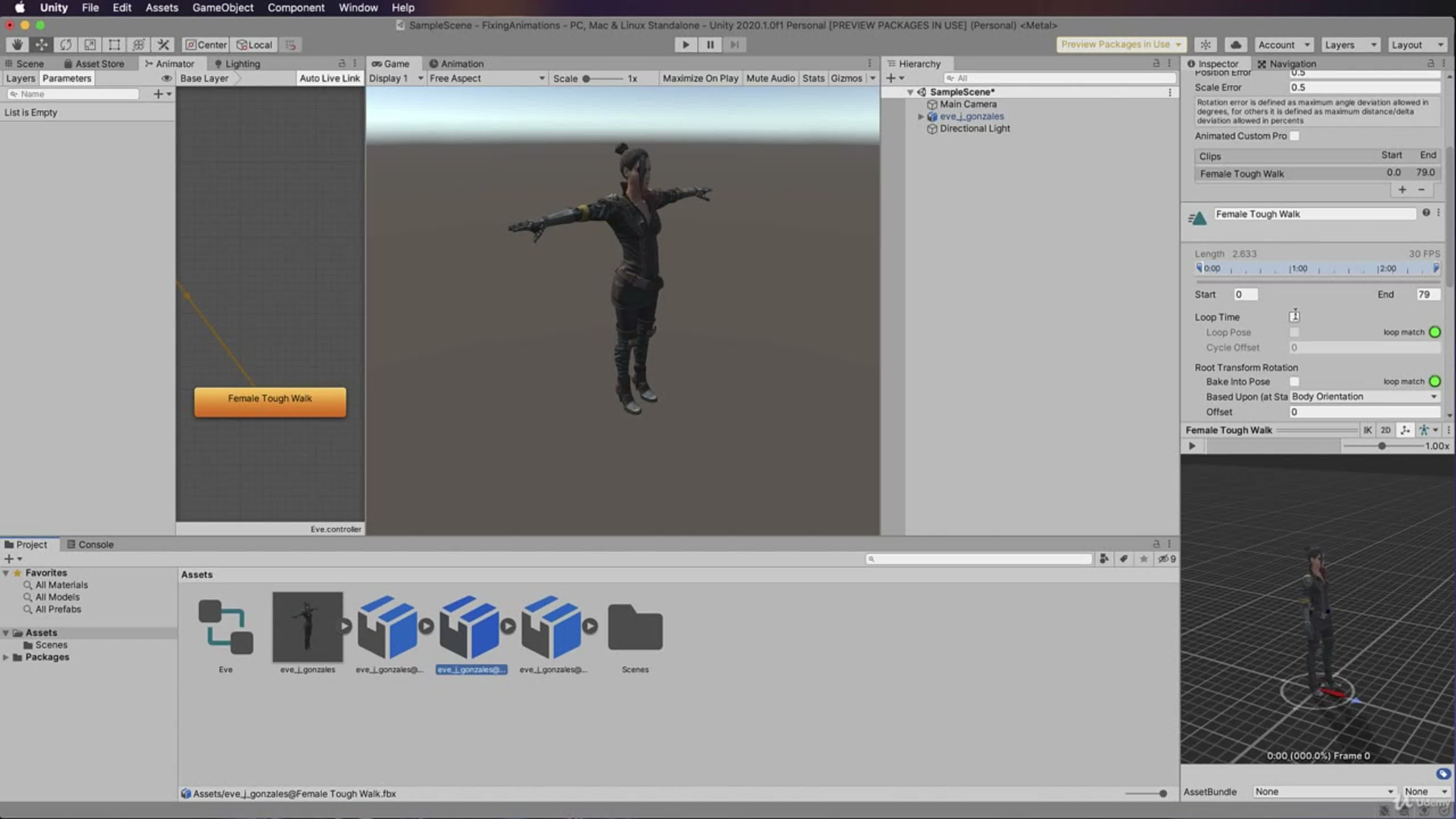The width and height of the screenshot is (1456, 819).
Task: Toggle Mute Audio in Game view
Action: tap(770, 79)
